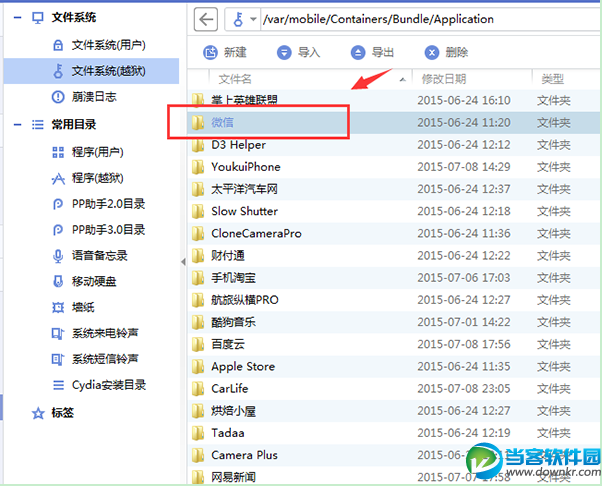
Task: Open 移动硬盘 drive icon
Action: tap(58, 281)
